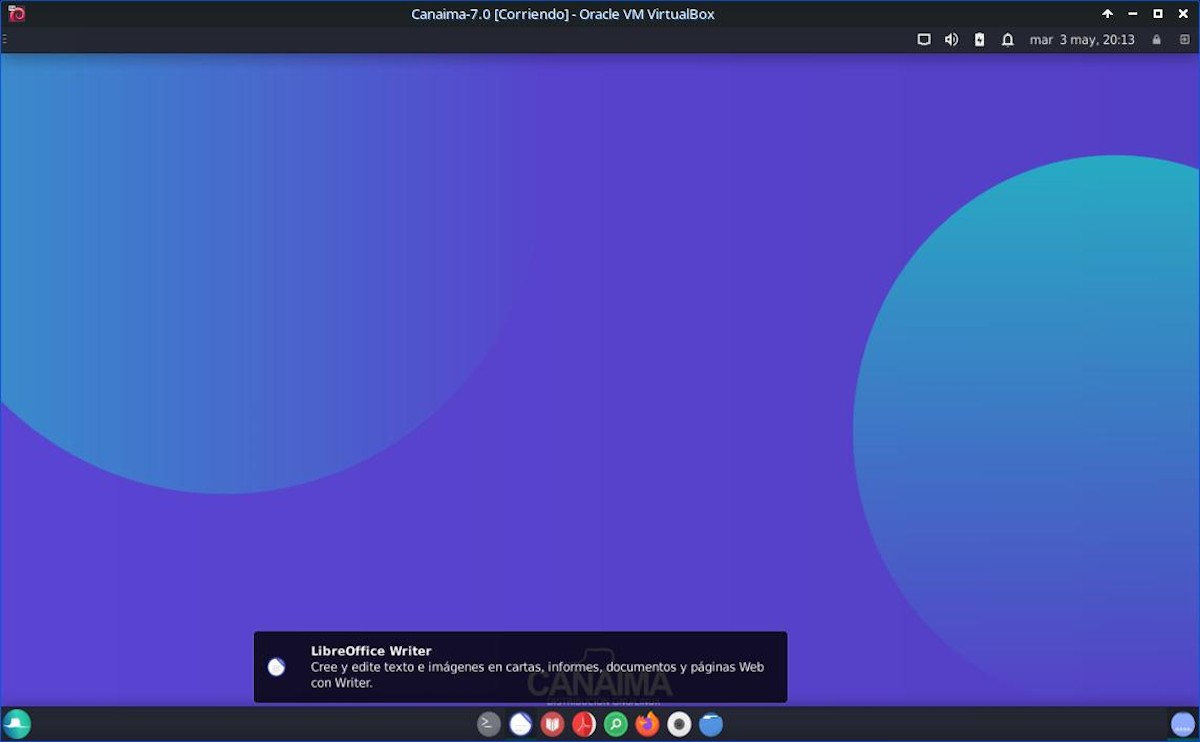Click the log out icon in top panel
This screenshot has width=1200, height=742.
(x=1184, y=40)
